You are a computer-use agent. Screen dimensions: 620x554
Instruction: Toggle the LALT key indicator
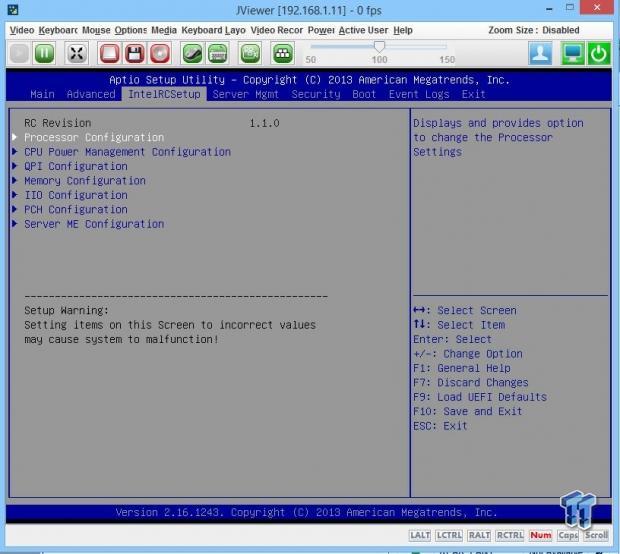420,535
